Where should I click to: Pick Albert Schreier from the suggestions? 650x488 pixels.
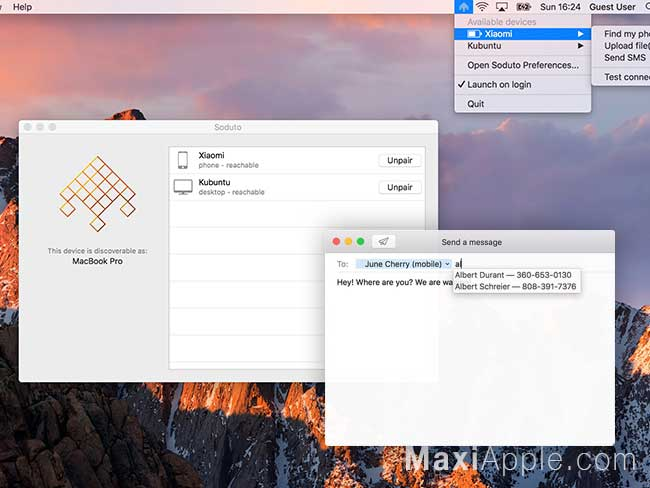pyautogui.click(x=515, y=286)
